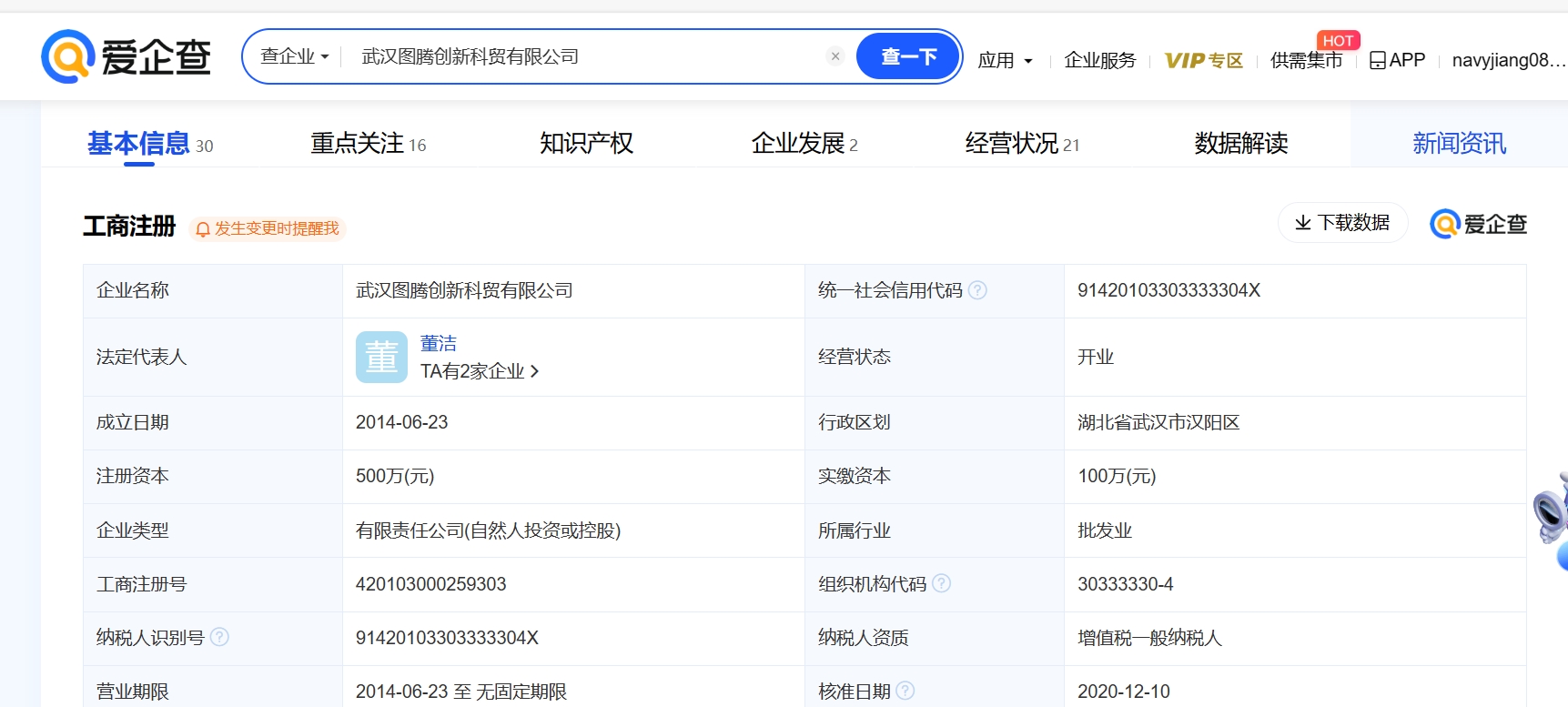This screenshot has height=707, width=1568.
Task: Click the 查一下 search button
Action: pyautogui.click(x=908, y=56)
